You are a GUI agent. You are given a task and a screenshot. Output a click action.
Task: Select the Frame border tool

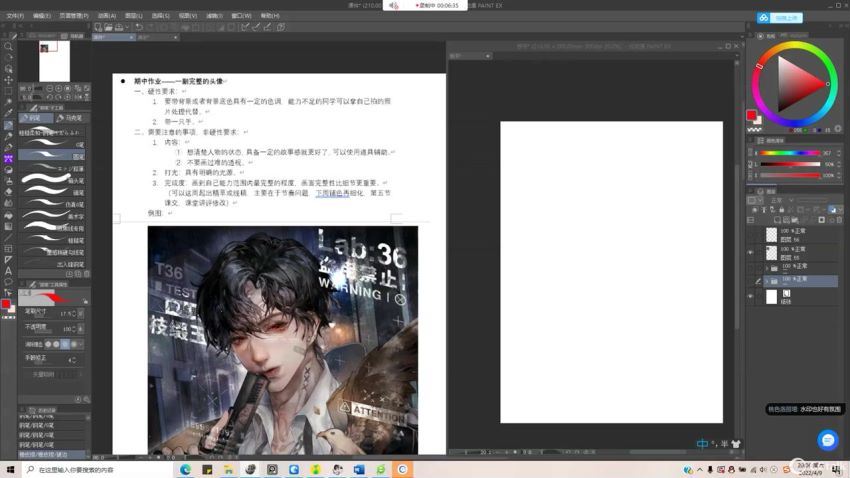tap(8, 249)
